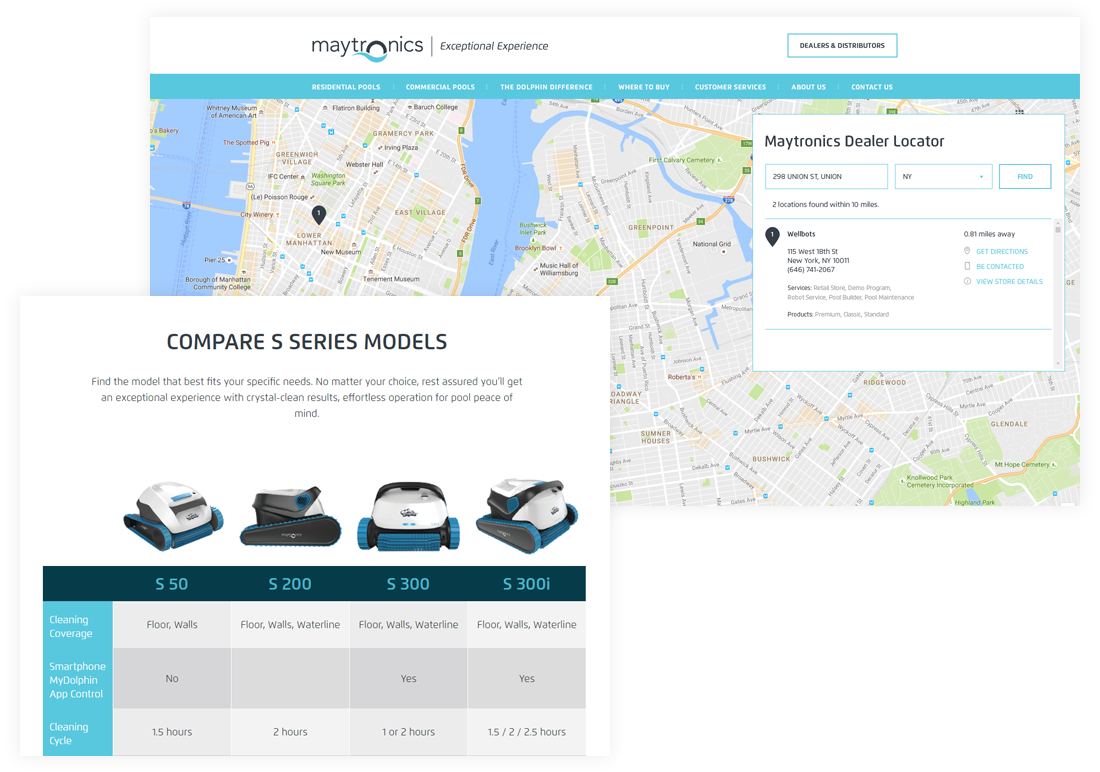Click the '1.5 / 2 / 2.5 hours' cell
The image size is (1100, 772).
(527, 732)
